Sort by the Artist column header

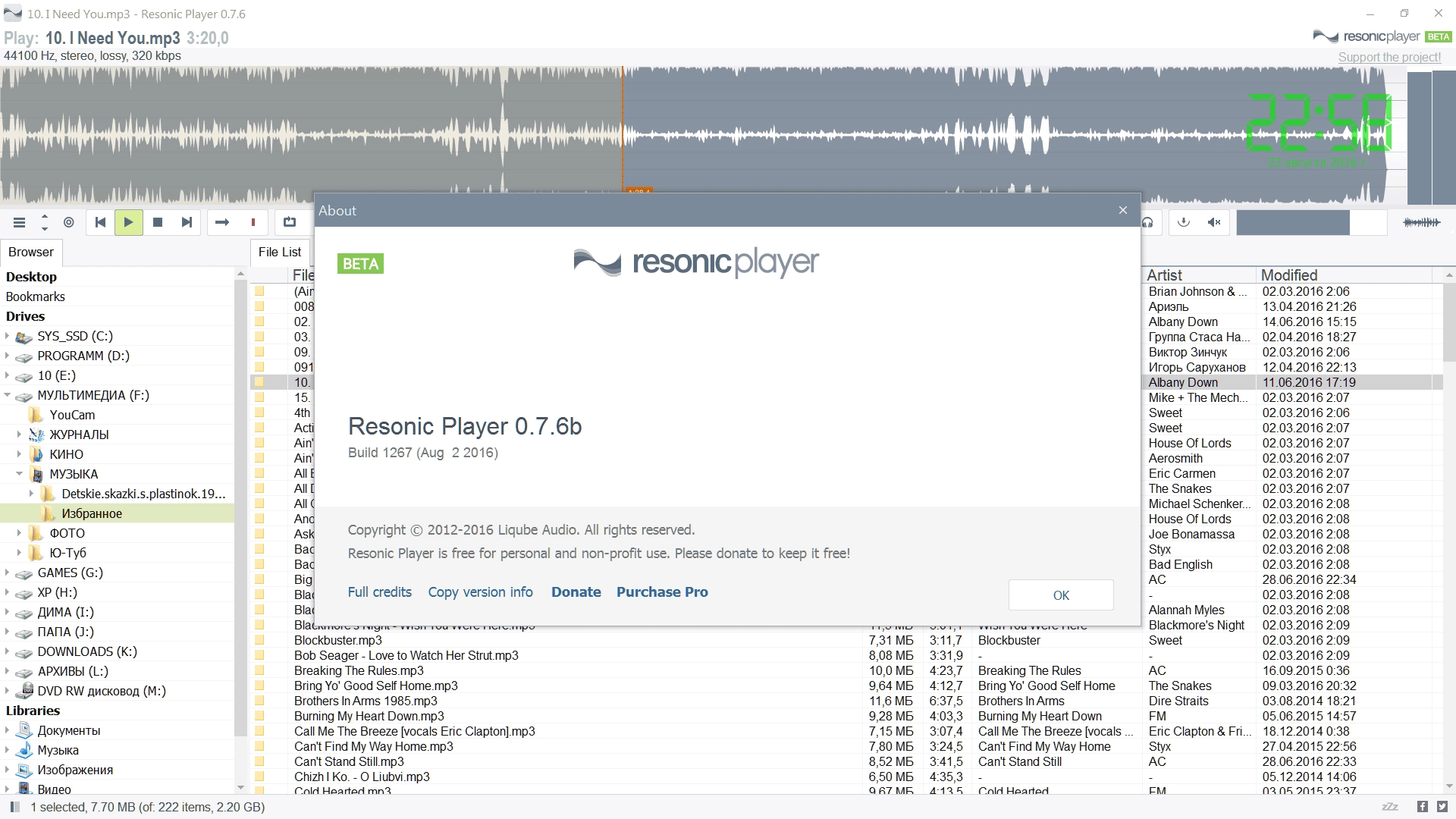[x=1198, y=275]
